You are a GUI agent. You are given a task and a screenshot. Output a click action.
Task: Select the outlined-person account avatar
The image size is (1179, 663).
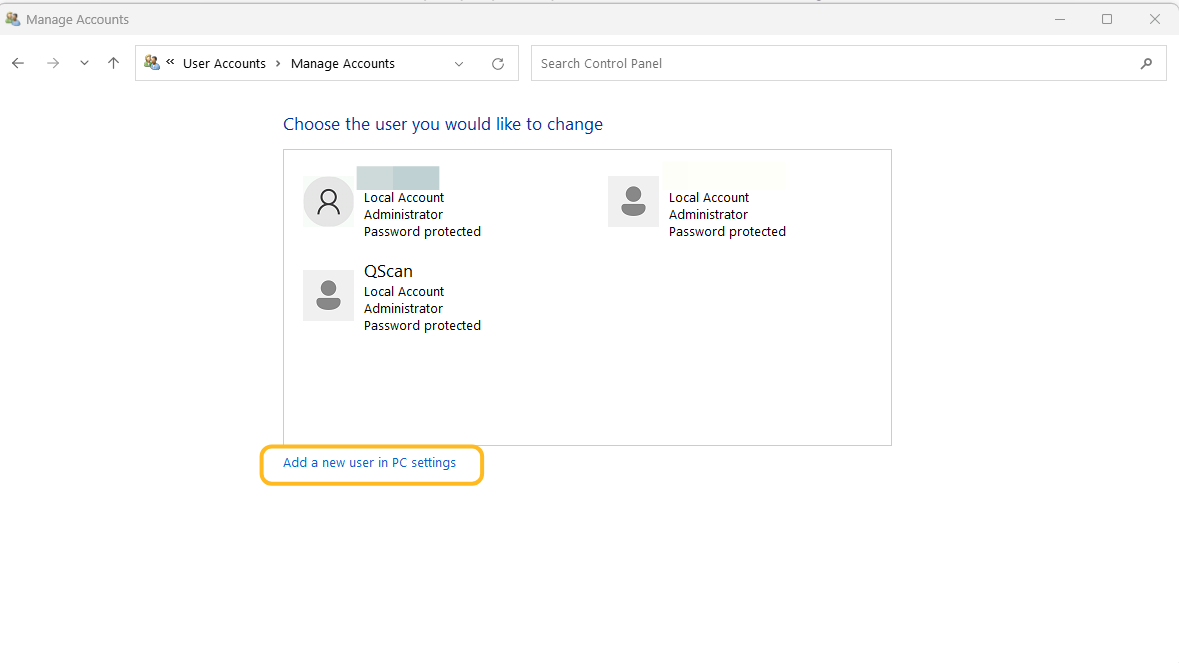point(329,201)
